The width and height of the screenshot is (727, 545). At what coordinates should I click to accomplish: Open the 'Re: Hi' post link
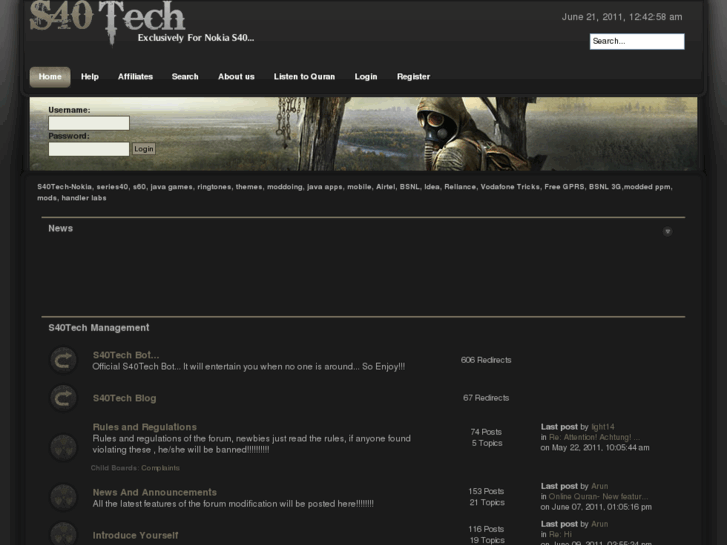click(561, 535)
